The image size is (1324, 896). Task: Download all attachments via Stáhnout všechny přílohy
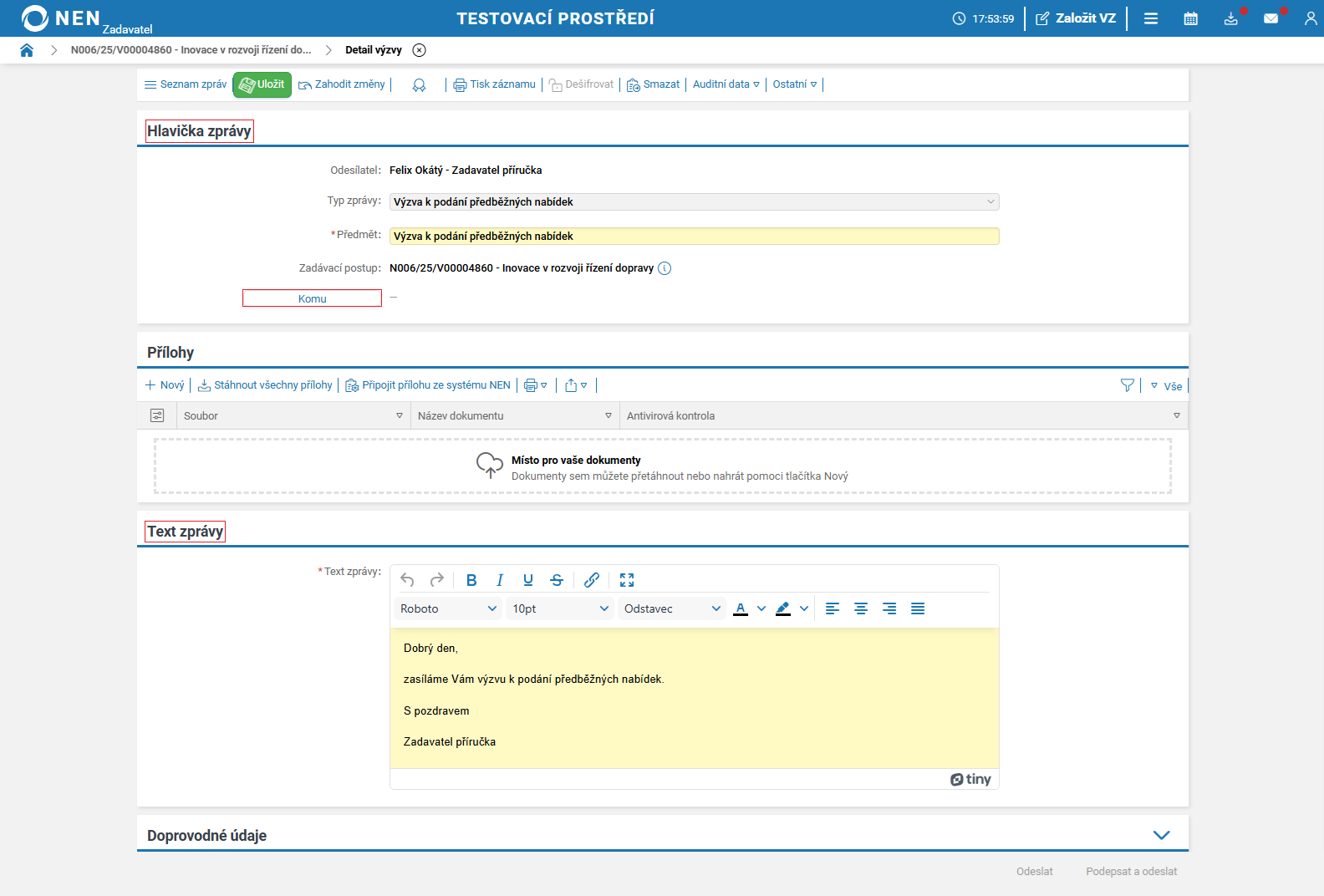click(265, 385)
